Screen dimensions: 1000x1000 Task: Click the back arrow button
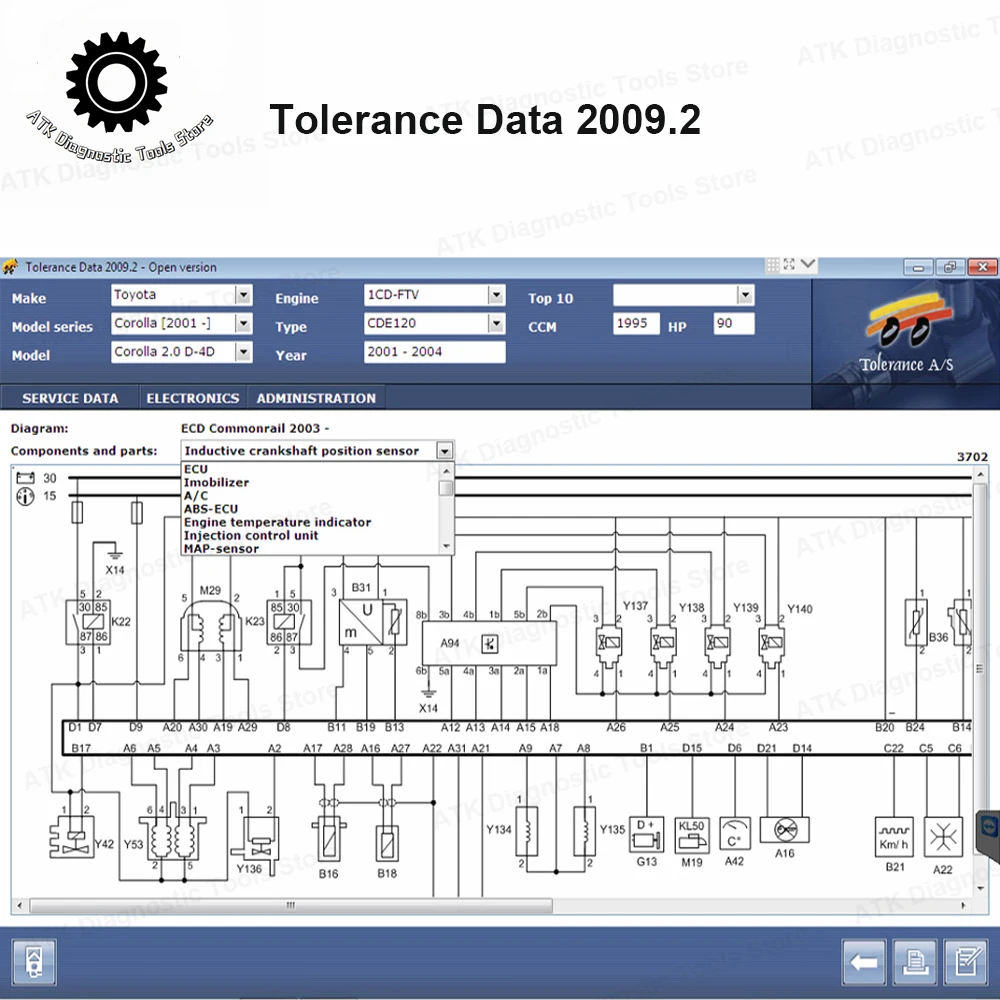click(x=864, y=961)
